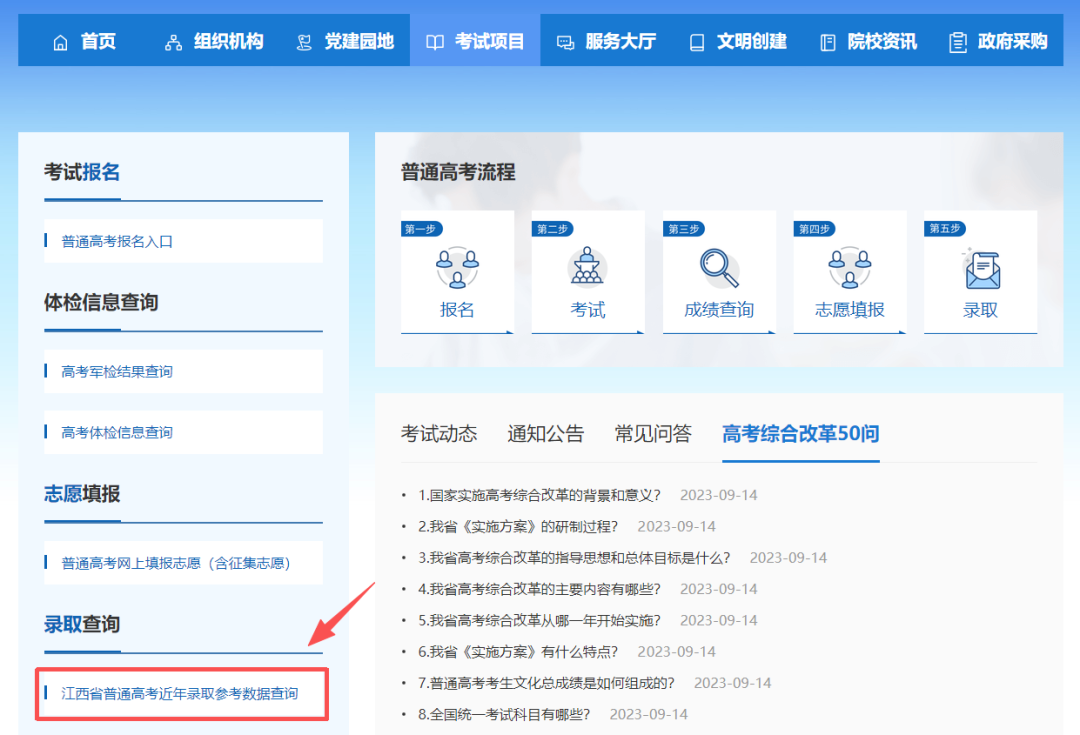Click the 志愿填报 step people icon
This screenshot has width=1080, height=735.
pyautogui.click(x=849, y=268)
